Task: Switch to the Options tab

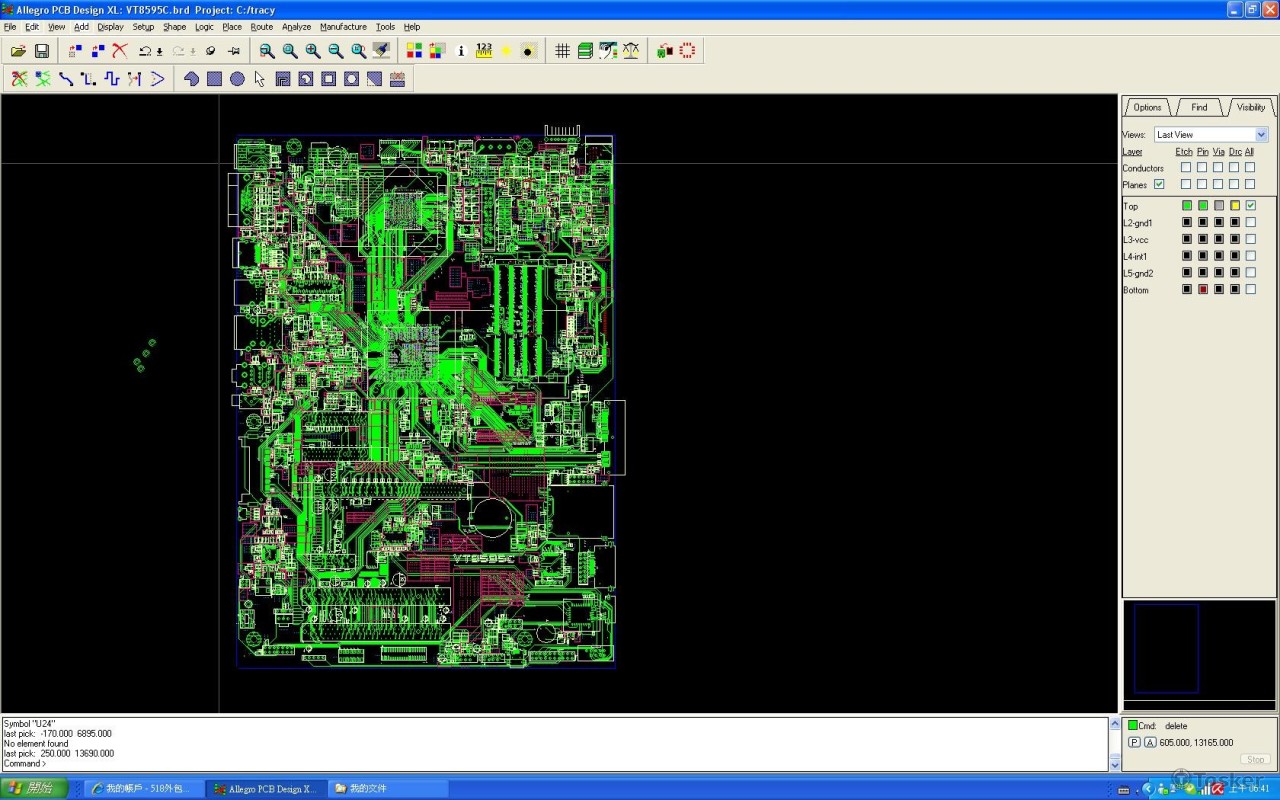Action: tap(1147, 107)
